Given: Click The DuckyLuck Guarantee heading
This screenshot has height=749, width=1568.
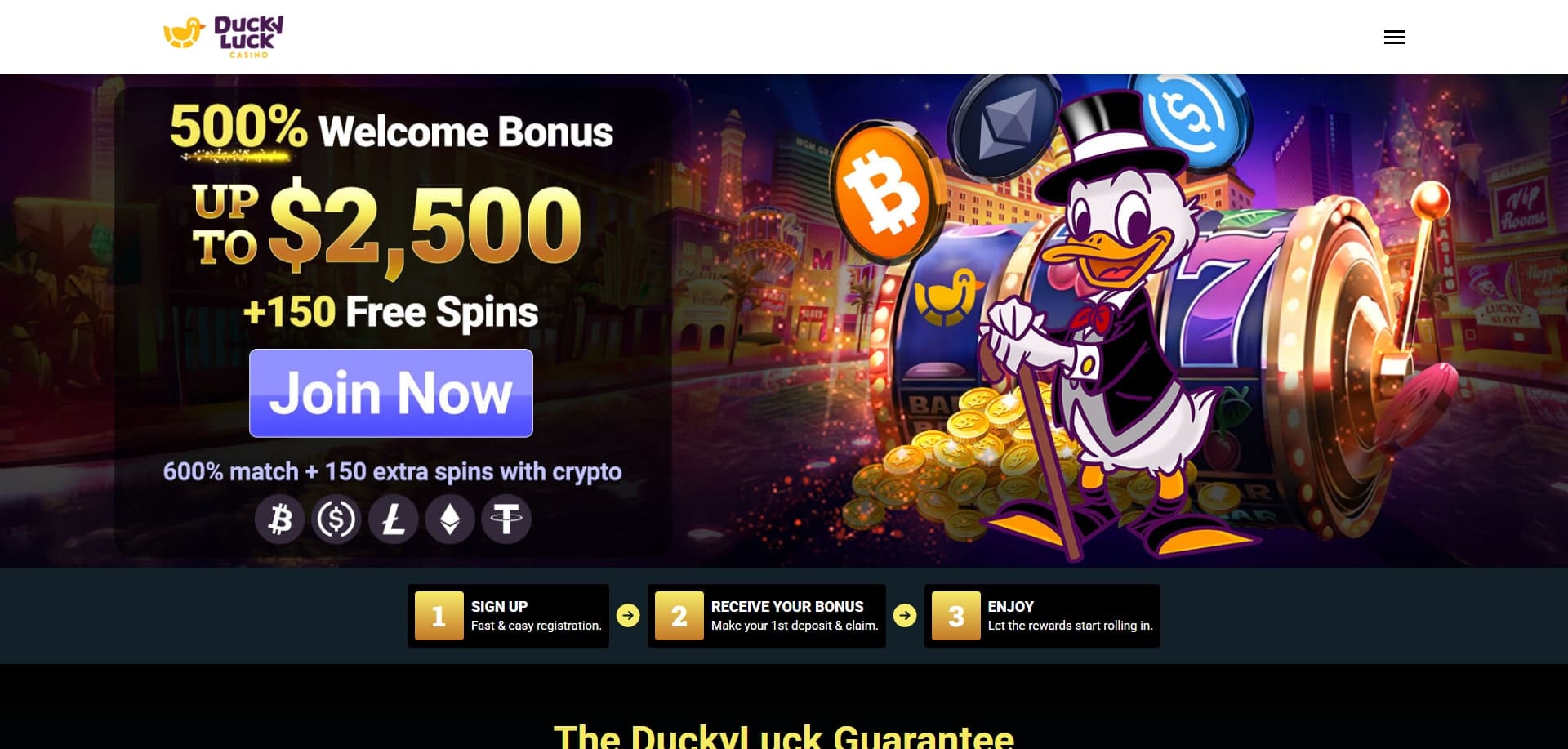Looking at the screenshot, I should coord(784,735).
